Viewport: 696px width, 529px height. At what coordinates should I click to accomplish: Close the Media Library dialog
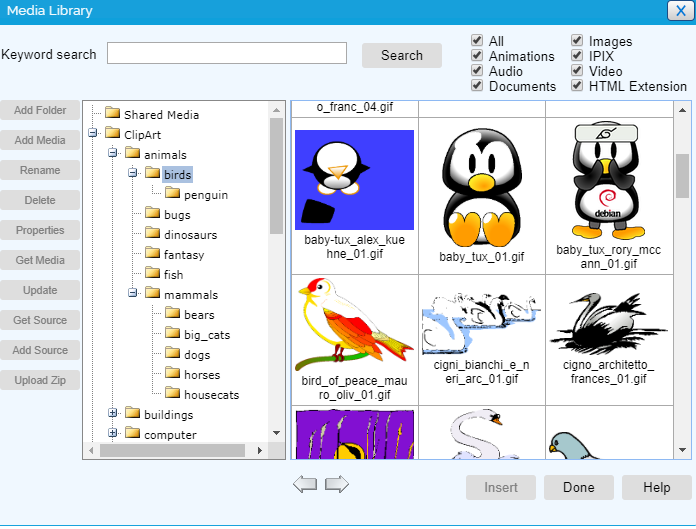pyautogui.click(x=680, y=10)
